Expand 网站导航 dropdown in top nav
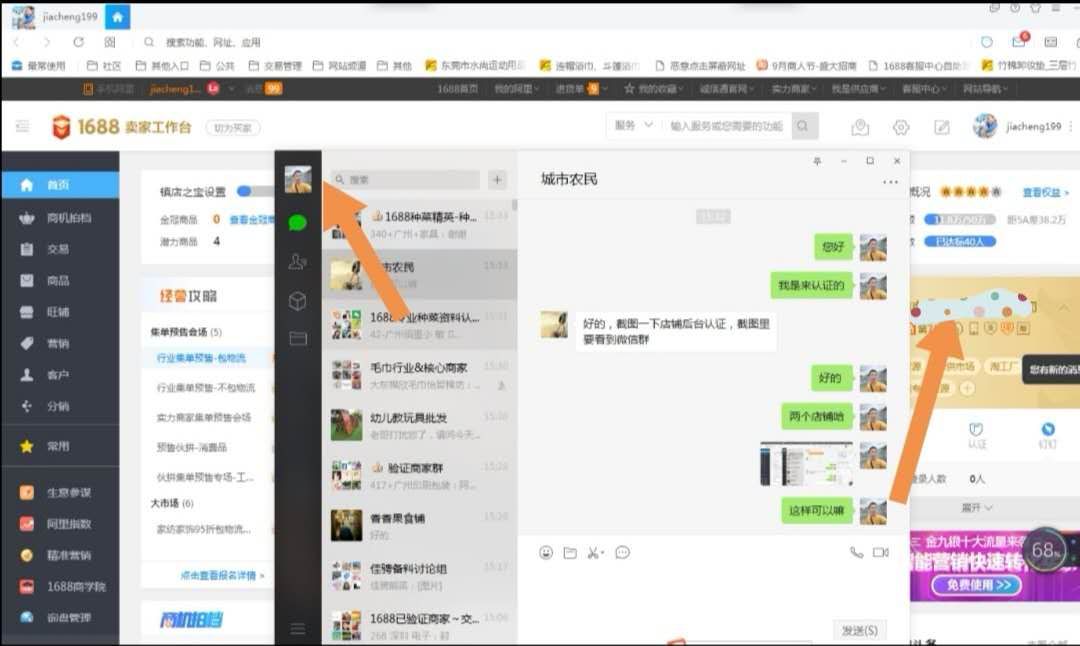This screenshot has width=1080, height=646. [985, 89]
